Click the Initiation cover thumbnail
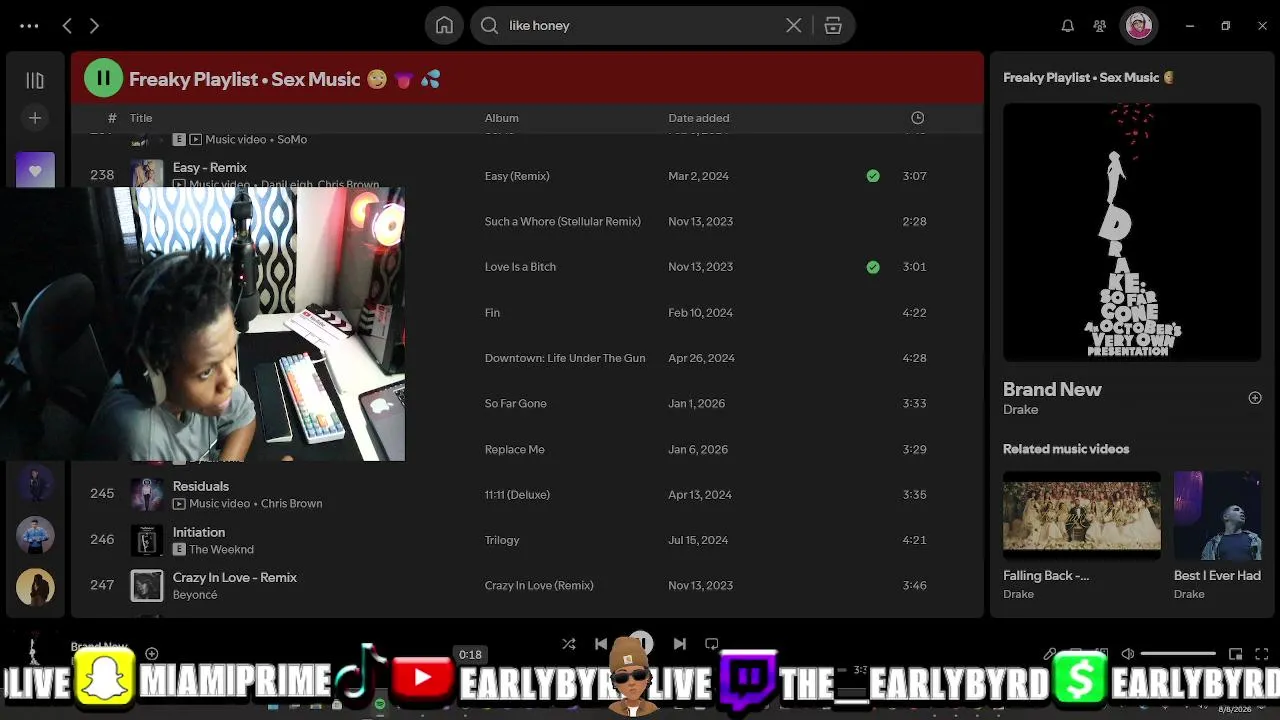 (x=147, y=540)
